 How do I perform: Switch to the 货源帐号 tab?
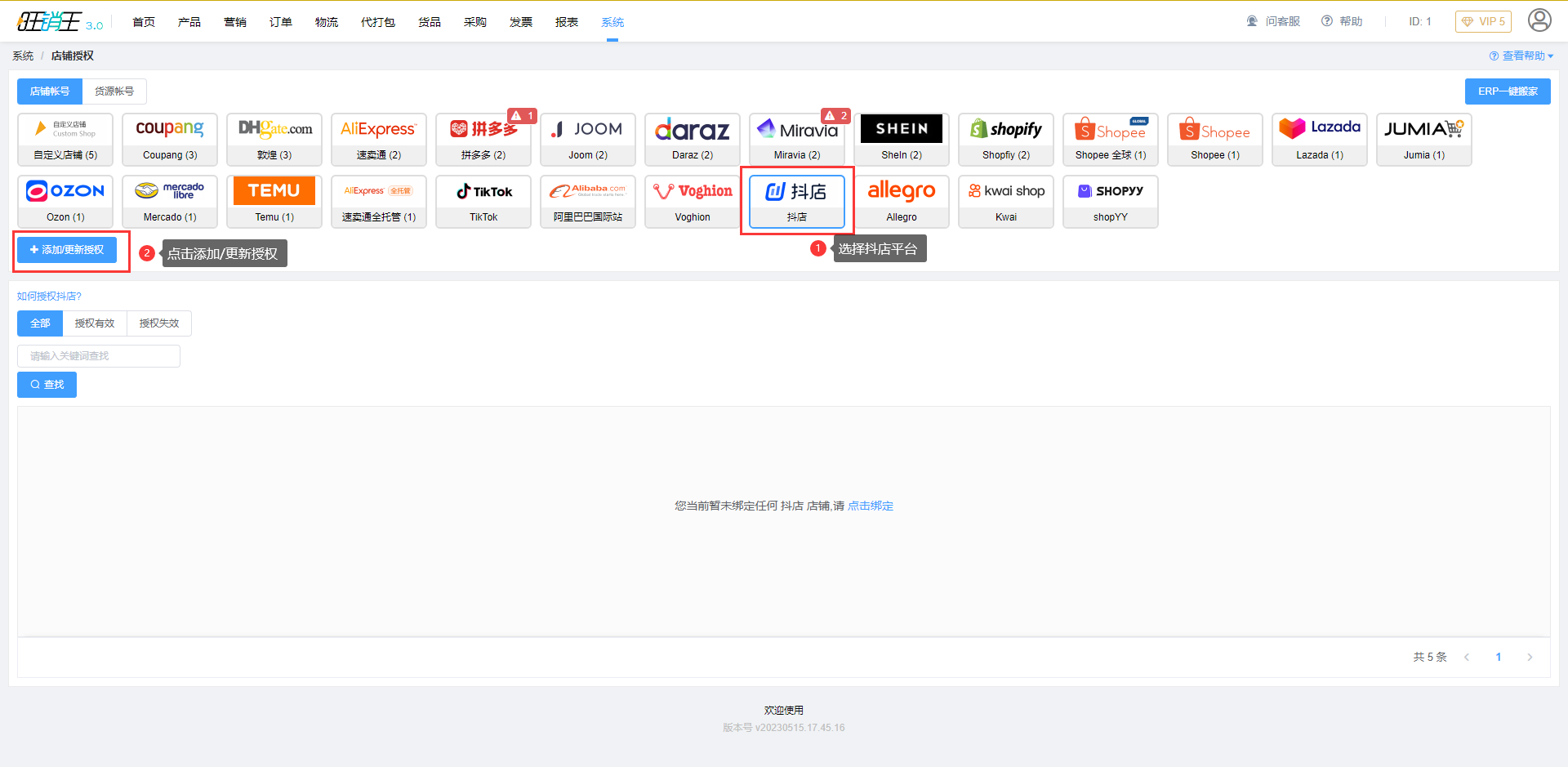click(114, 91)
